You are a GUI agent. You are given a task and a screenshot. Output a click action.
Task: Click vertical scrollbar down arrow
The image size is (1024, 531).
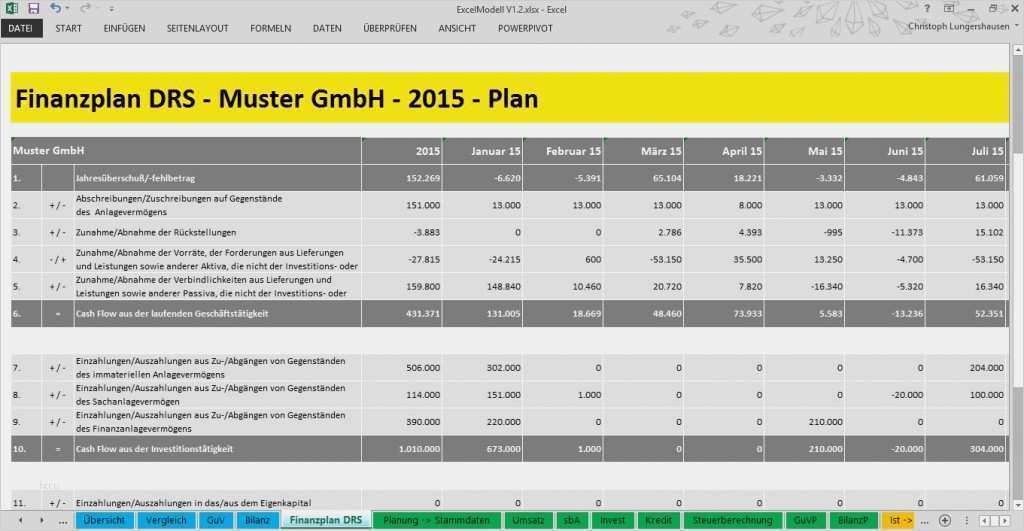pyautogui.click(x=1017, y=505)
